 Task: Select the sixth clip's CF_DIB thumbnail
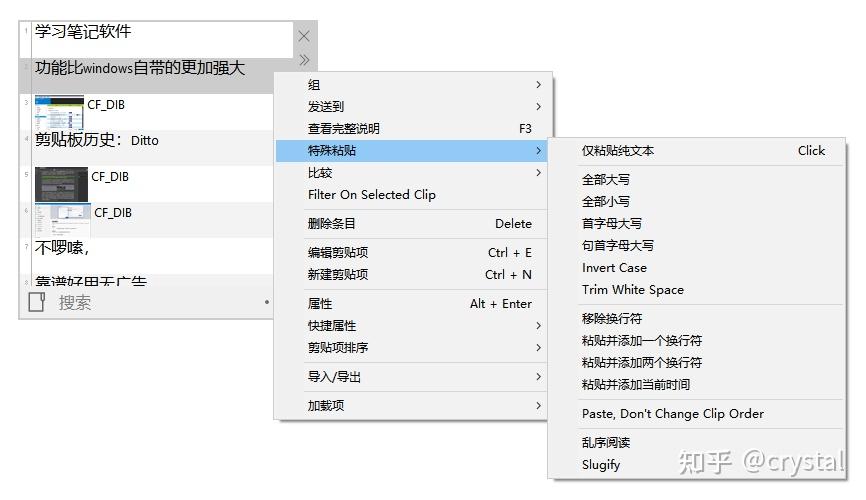point(62,220)
